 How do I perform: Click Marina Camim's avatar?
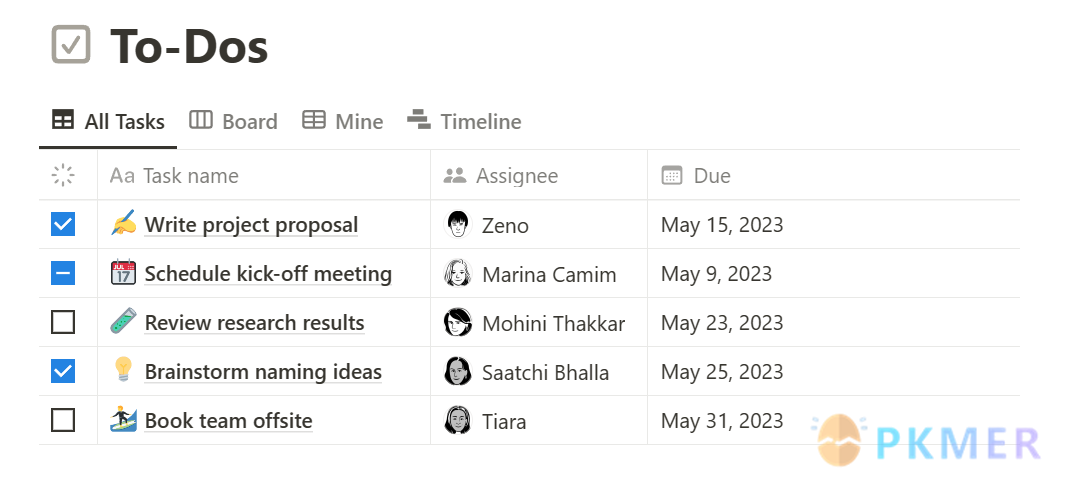458,274
